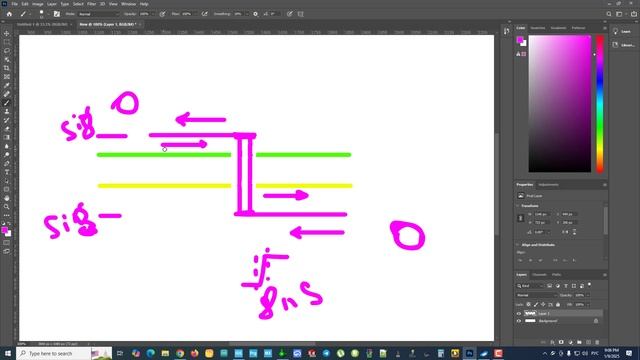Create a new layer group folder icon
640x360 pixels.
click(579, 342)
